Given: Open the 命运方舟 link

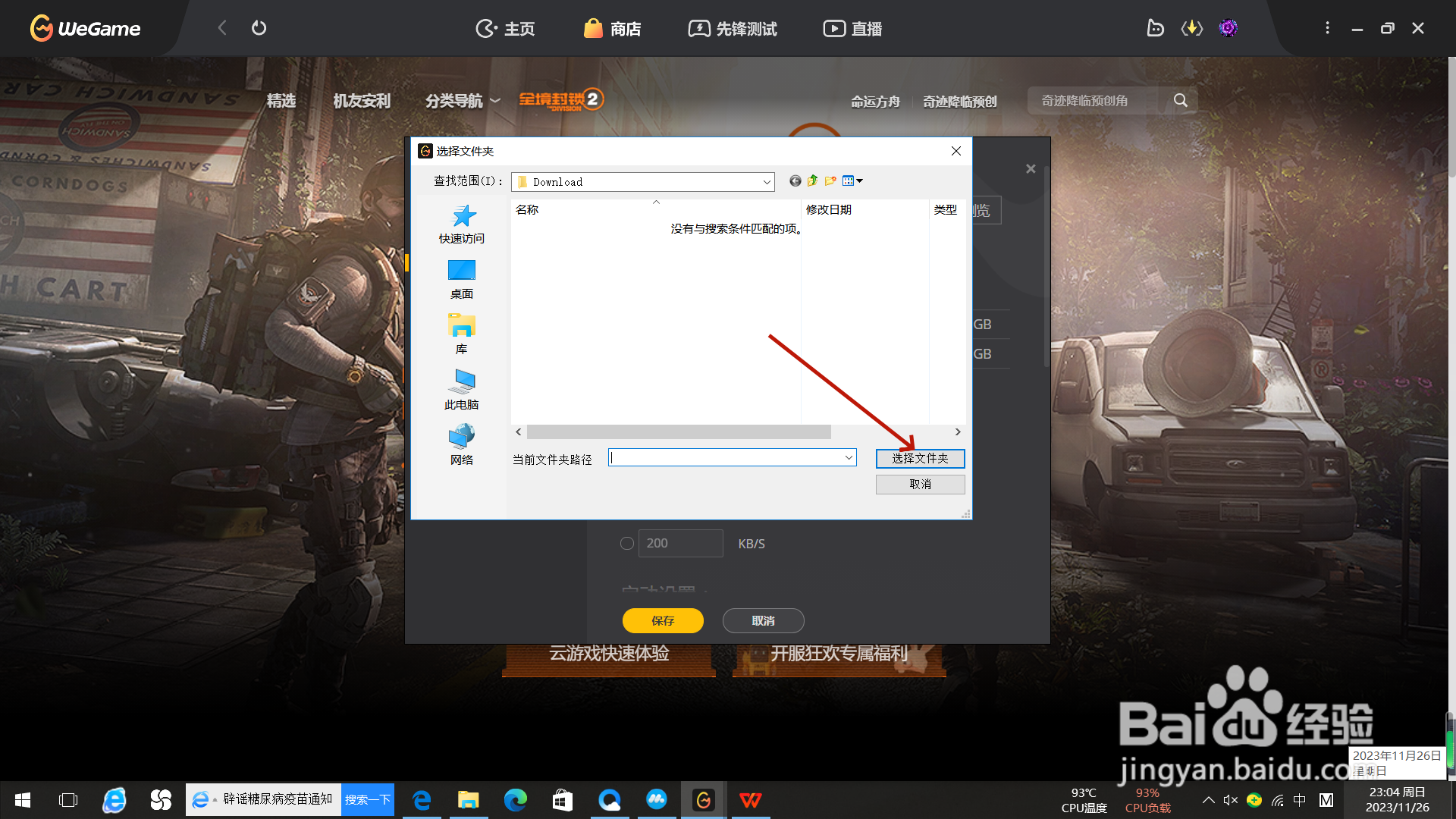Looking at the screenshot, I should [x=875, y=102].
